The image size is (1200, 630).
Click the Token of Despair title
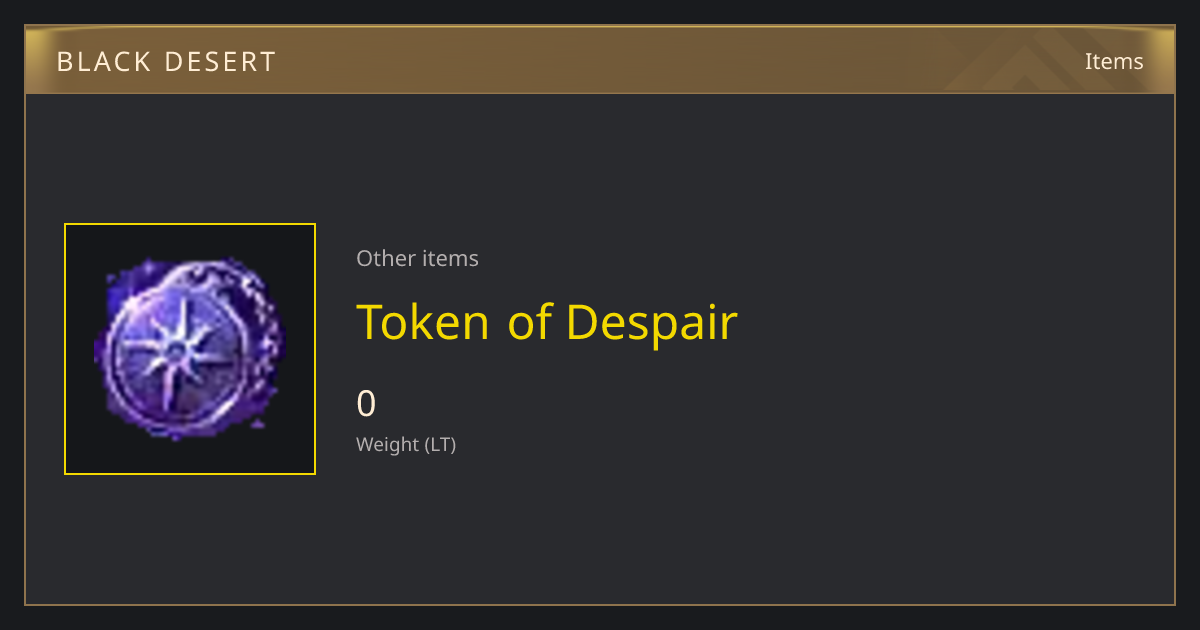[x=547, y=322]
